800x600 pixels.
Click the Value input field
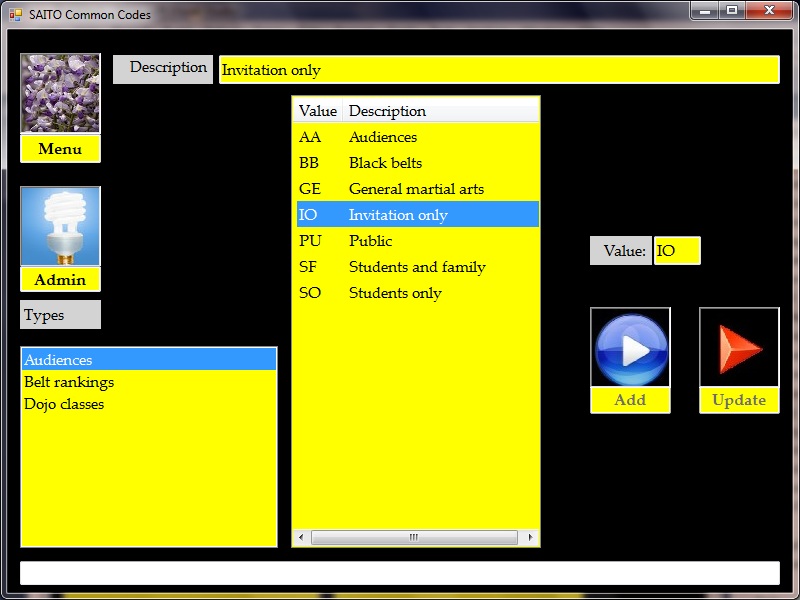(x=677, y=251)
